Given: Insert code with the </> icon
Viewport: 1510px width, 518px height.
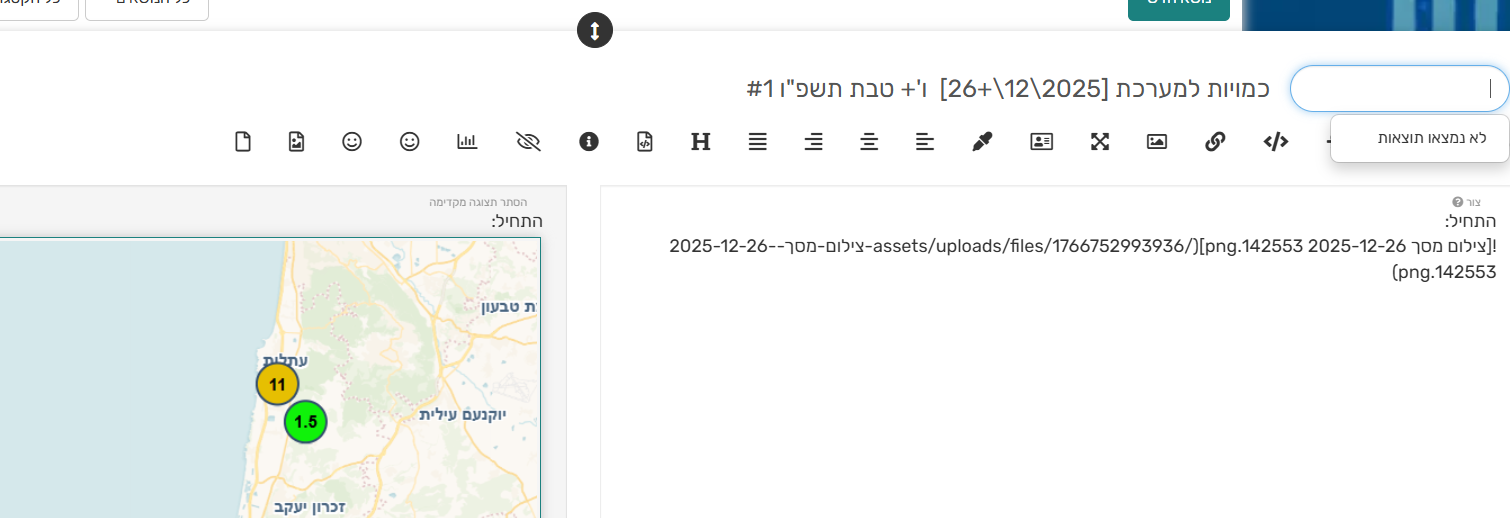Looking at the screenshot, I should (1275, 141).
